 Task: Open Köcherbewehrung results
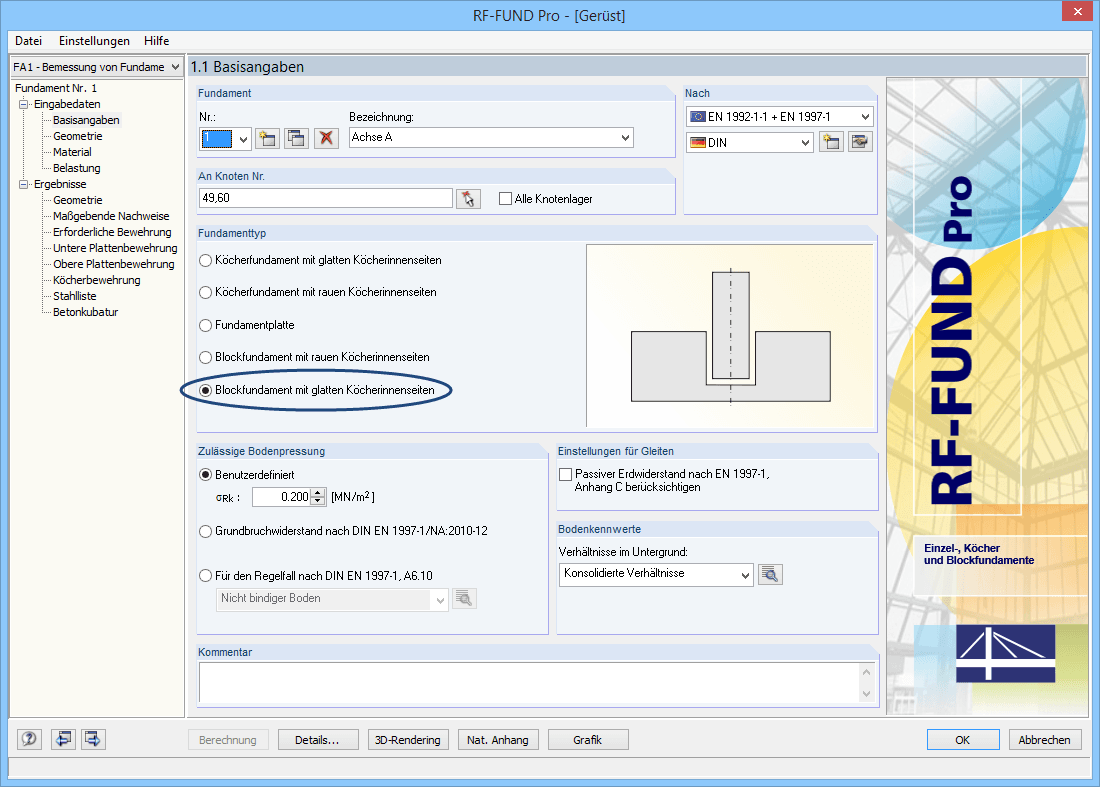(97, 280)
